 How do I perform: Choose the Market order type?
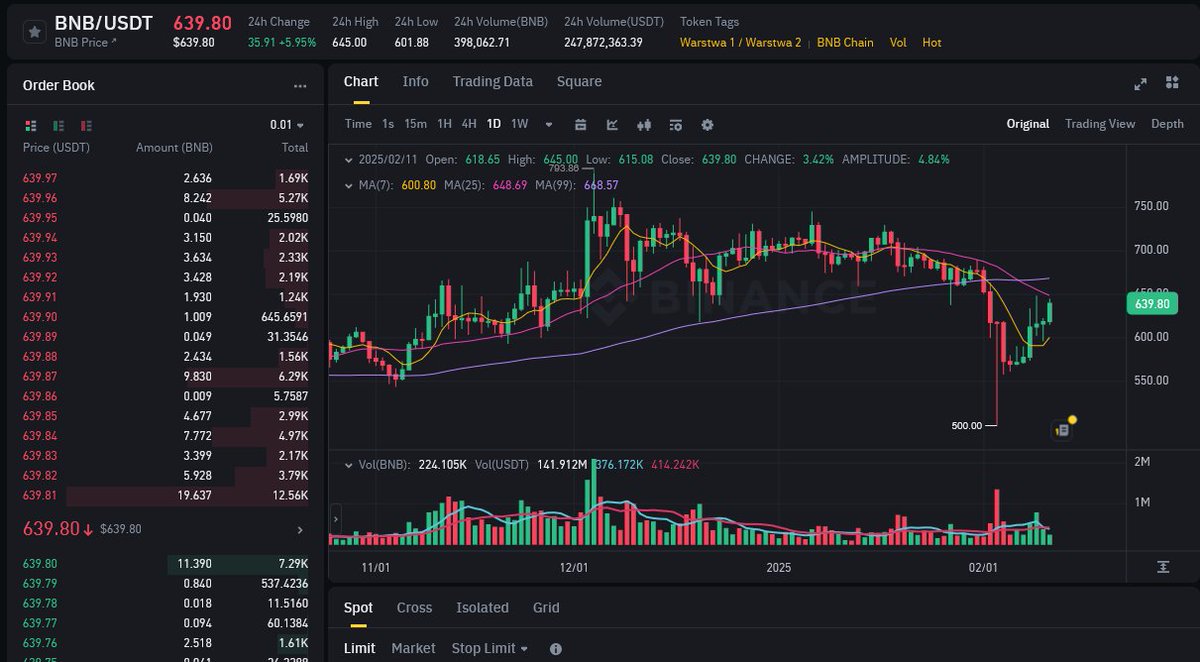point(413,648)
